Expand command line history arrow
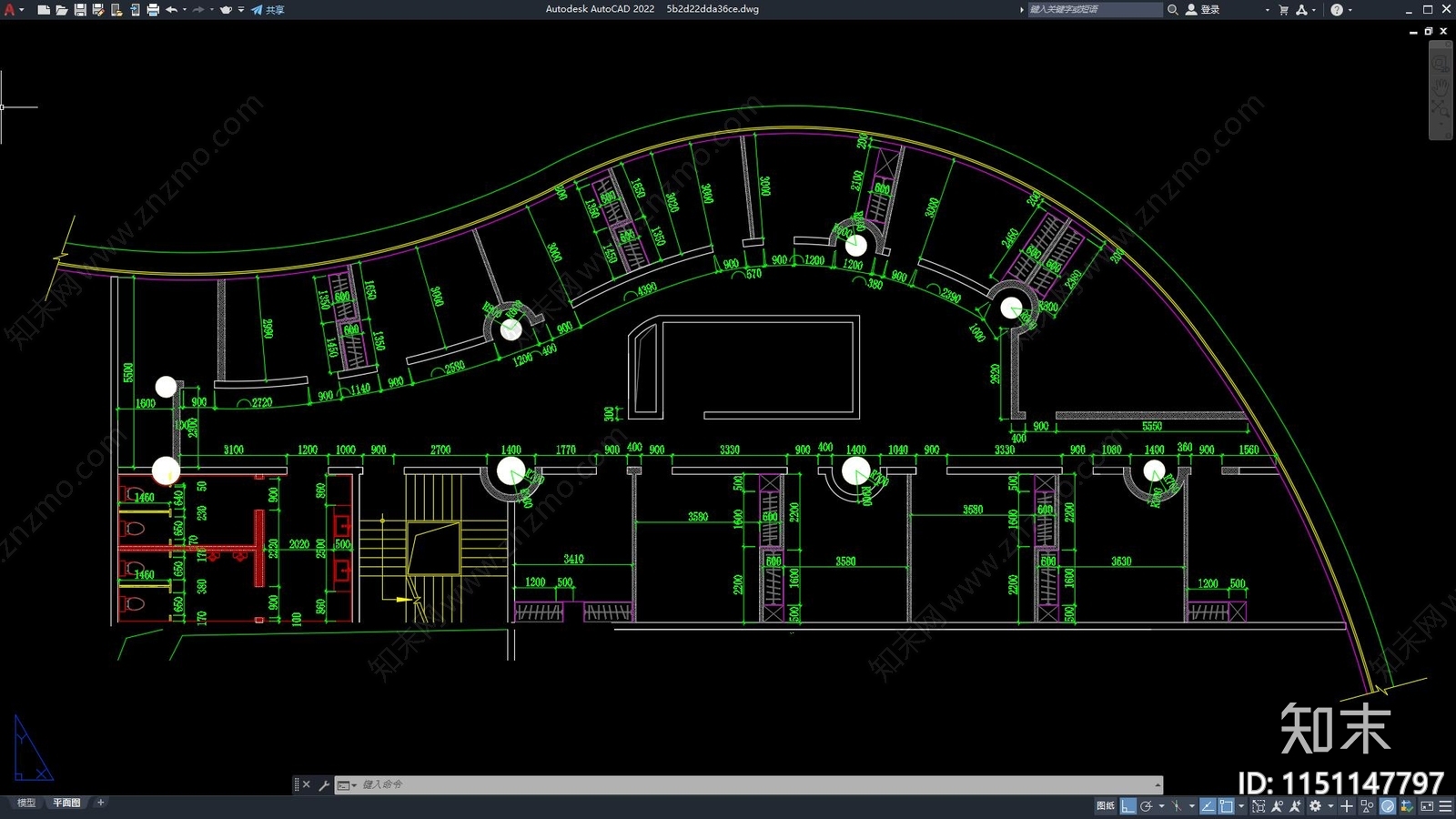Image resolution: width=1456 pixels, height=819 pixels. click(x=1158, y=784)
